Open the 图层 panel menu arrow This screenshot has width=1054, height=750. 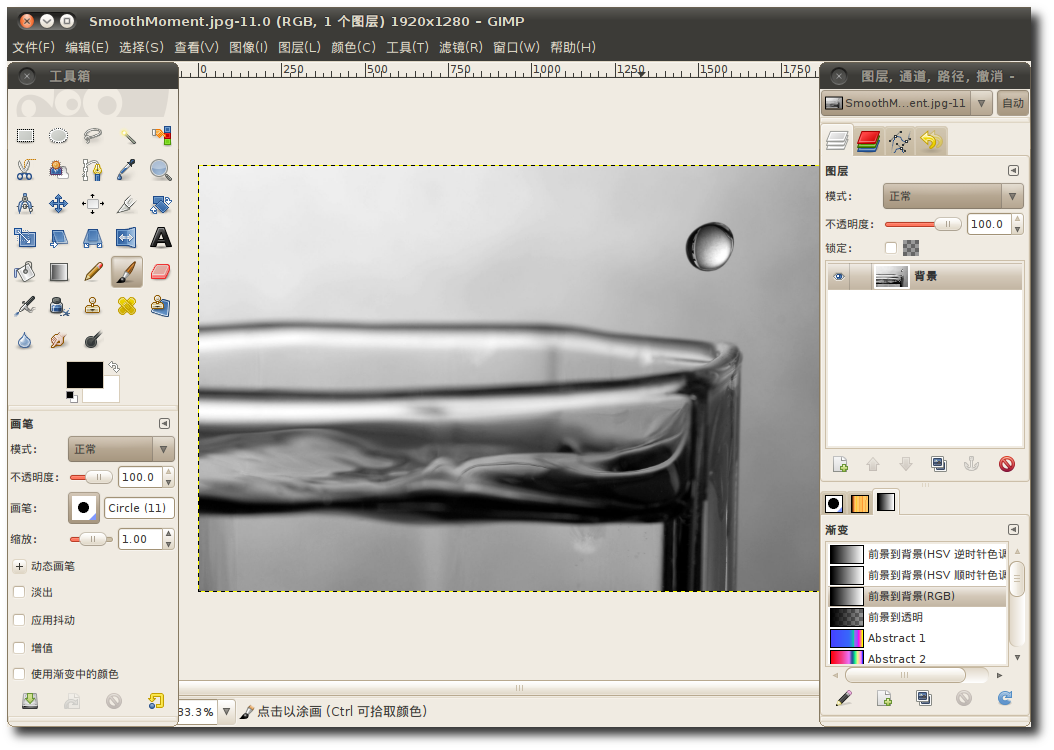coord(1014,171)
